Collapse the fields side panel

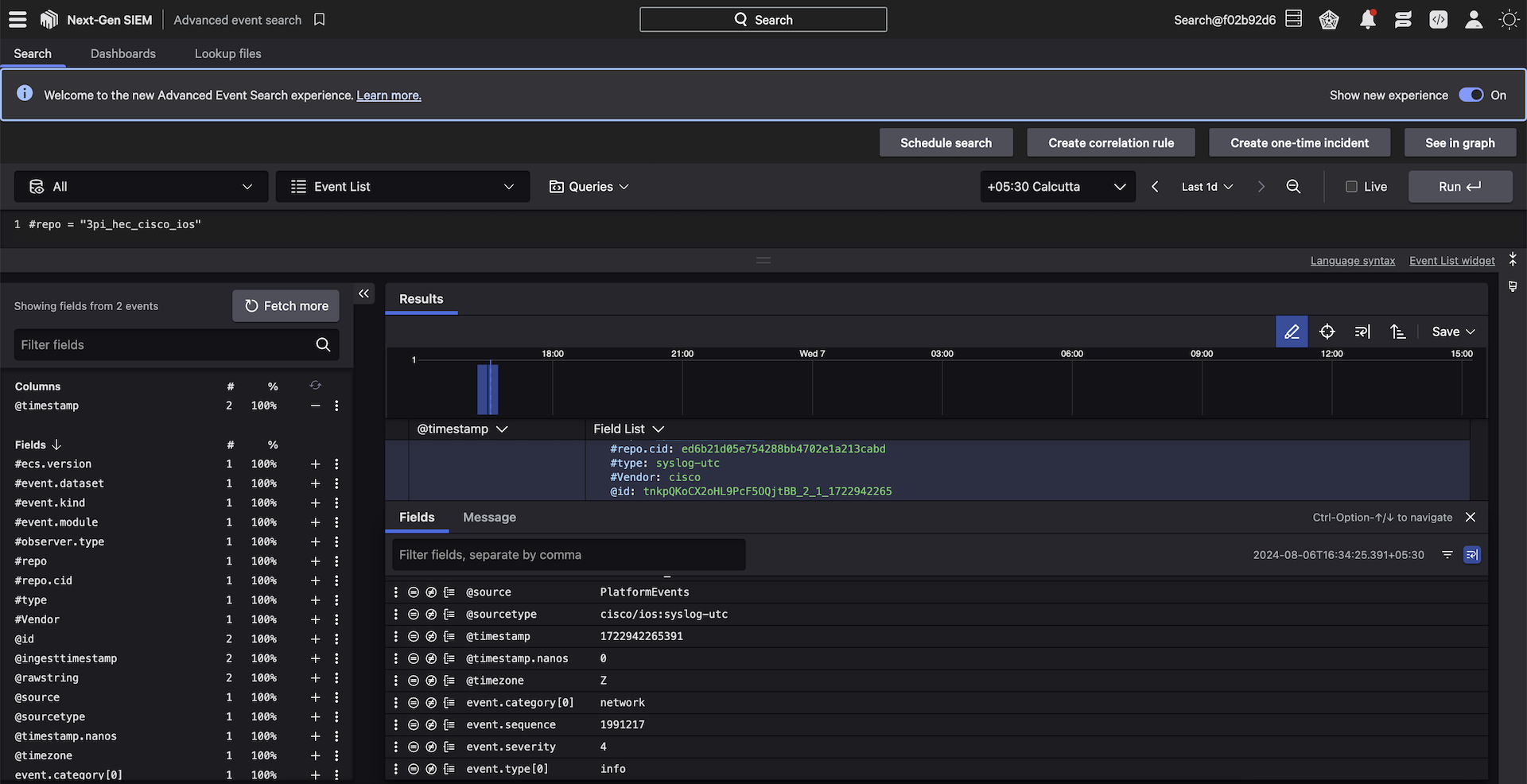point(363,294)
